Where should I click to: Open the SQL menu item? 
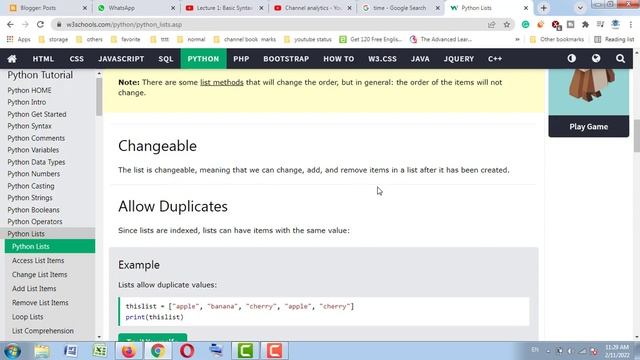click(x=166, y=59)
